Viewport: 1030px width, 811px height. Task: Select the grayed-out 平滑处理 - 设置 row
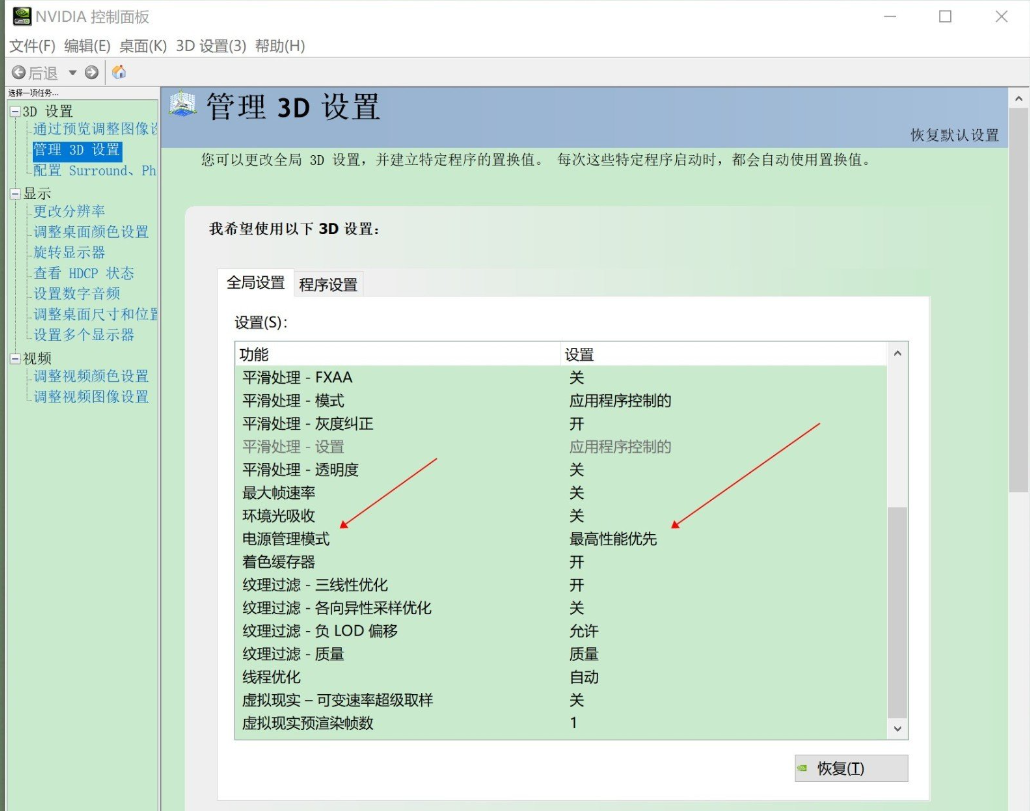561,447
